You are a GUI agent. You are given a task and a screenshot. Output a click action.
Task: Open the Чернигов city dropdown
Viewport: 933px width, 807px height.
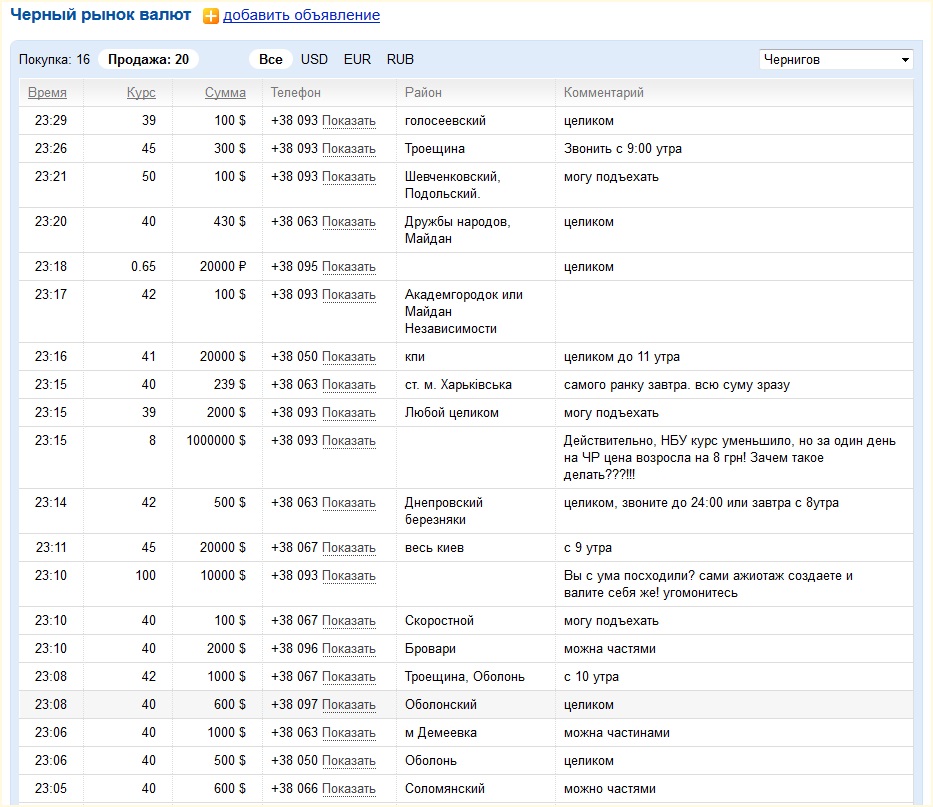836,59
